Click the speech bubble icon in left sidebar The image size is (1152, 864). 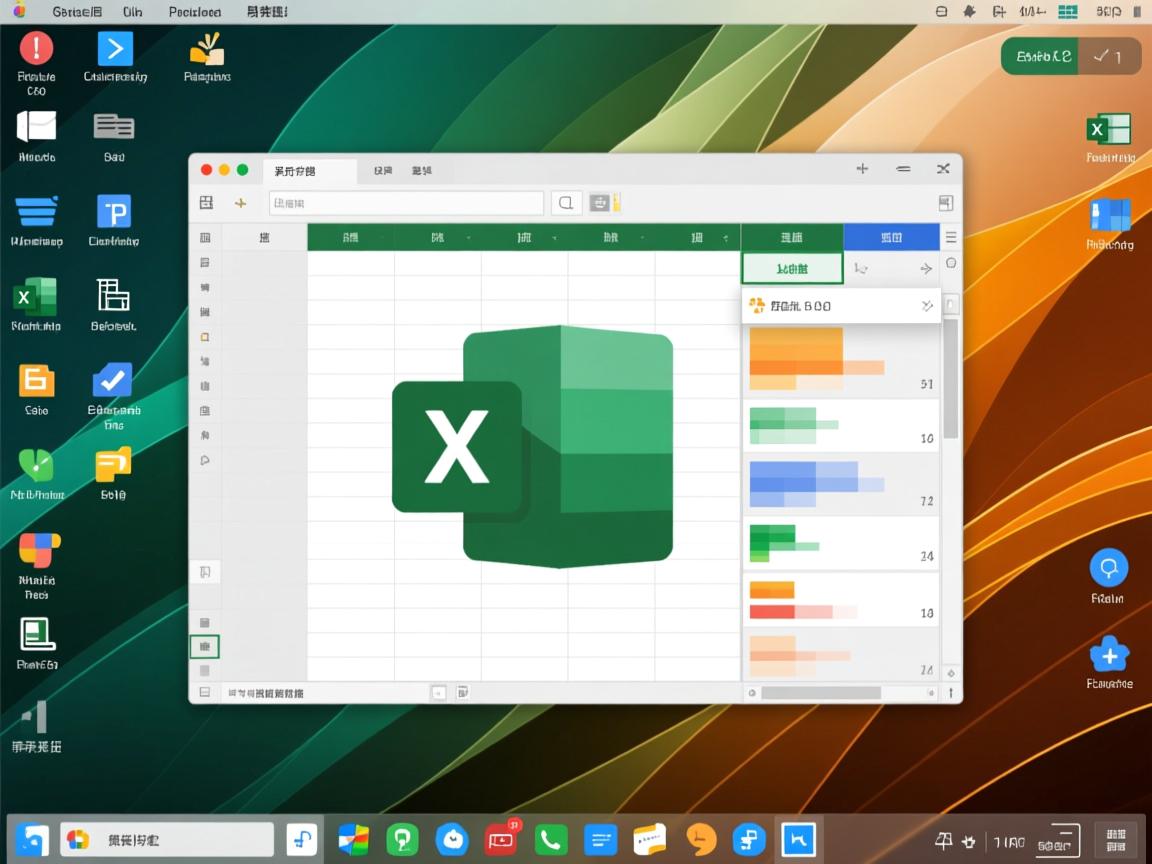205,460
